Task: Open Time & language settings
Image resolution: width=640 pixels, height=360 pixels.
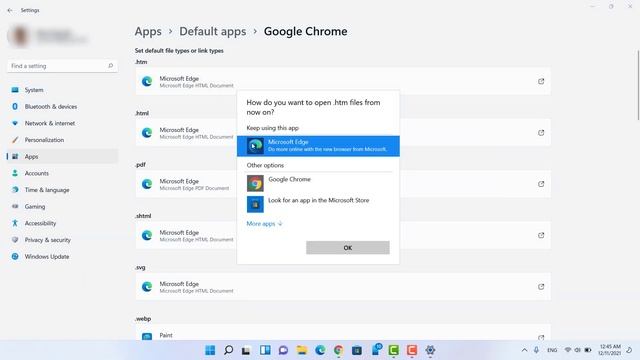Action: point(62,190)
